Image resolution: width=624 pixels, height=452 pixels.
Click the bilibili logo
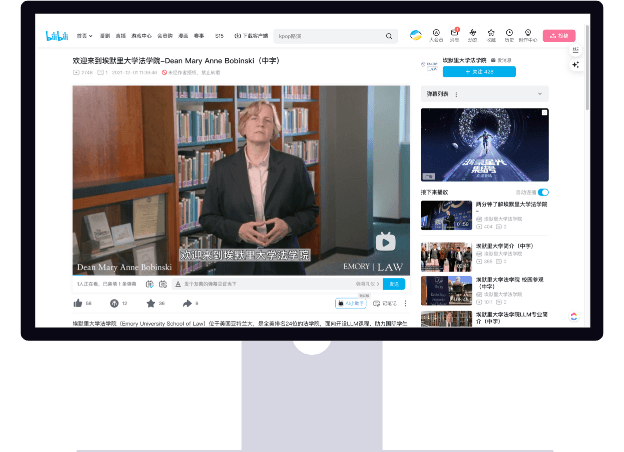[x=57, y=36]
